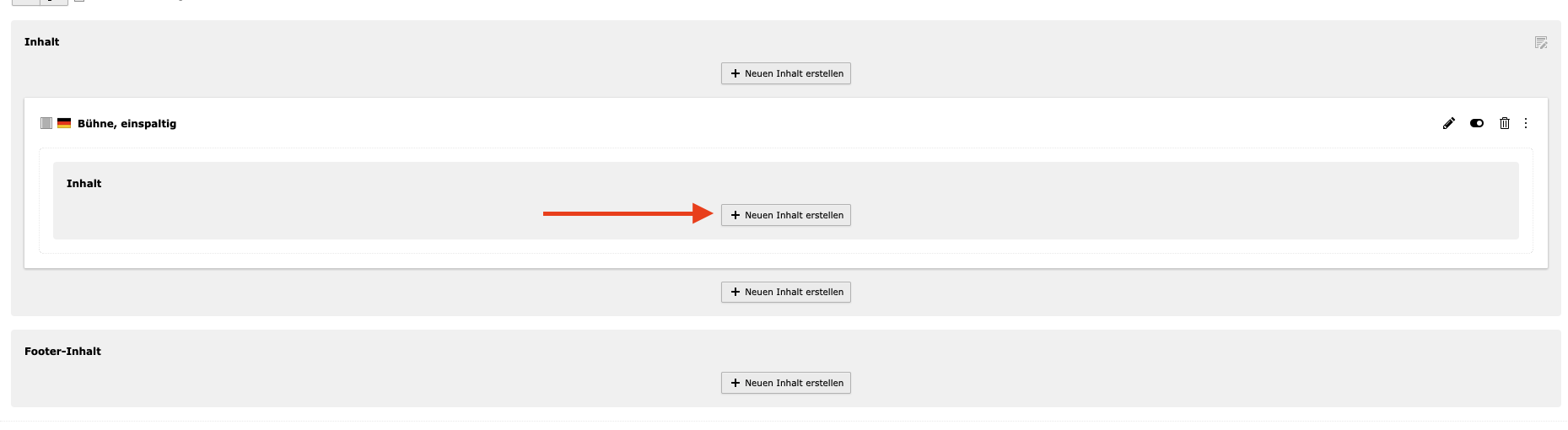
Task: Edit Bühne, einspaltig with pencil icon
Action: point(1448,123)
